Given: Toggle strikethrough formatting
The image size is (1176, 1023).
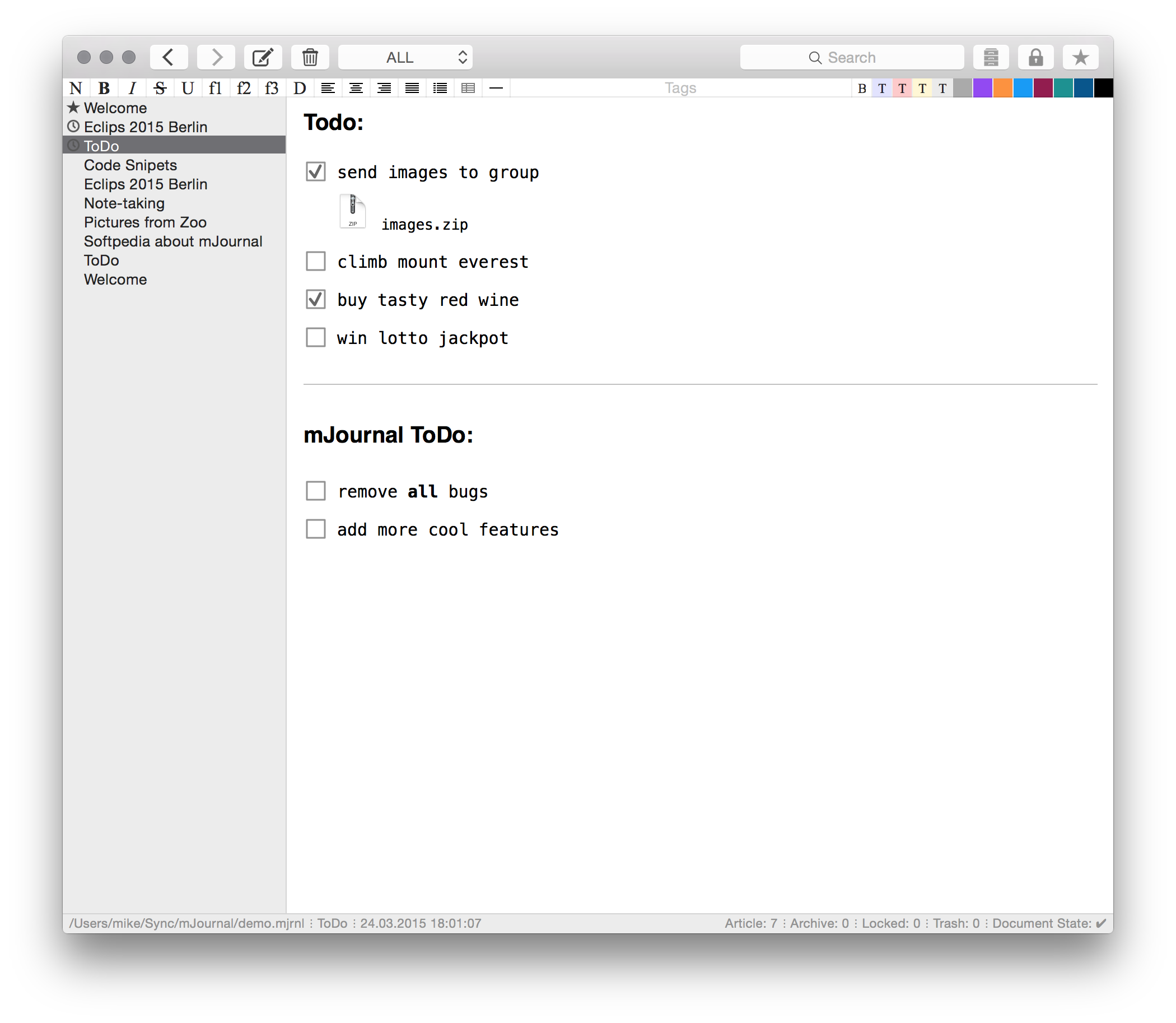Looking at the screenshot, I should pos(160,88).
